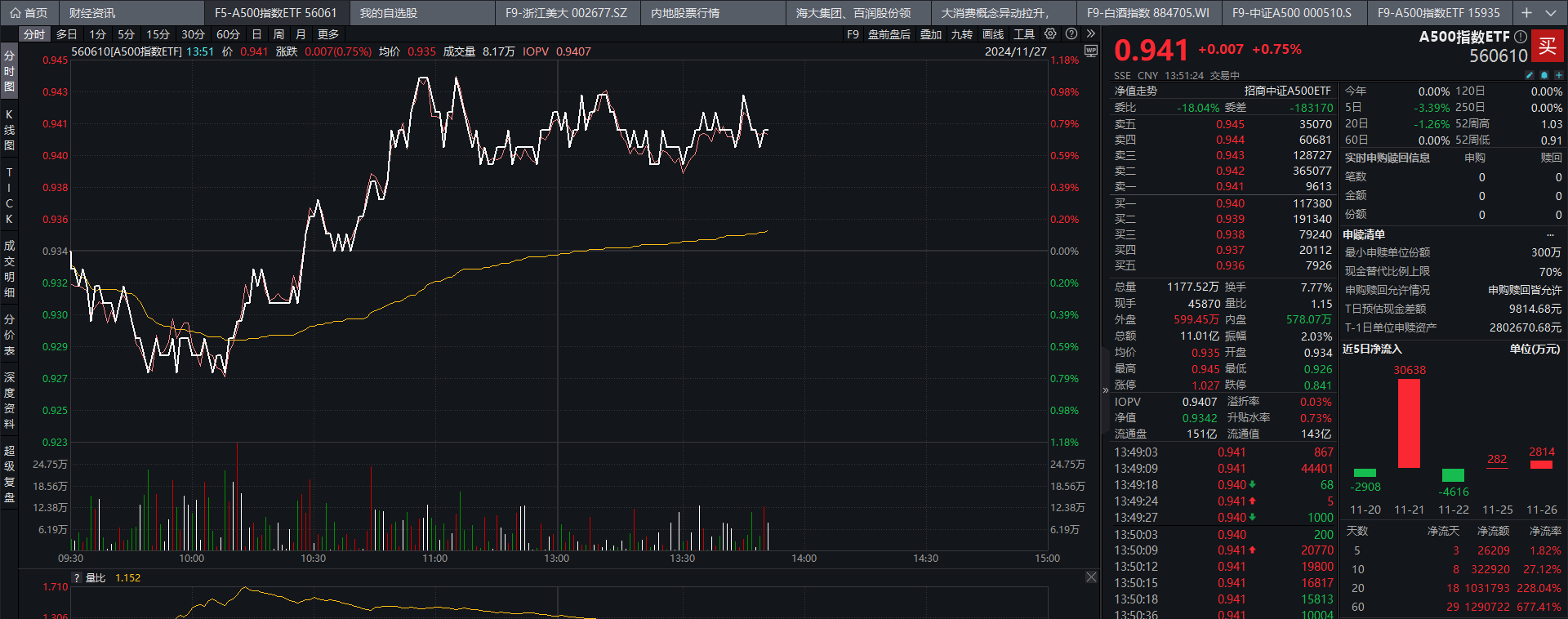This screenshot has width=1568, height=619.
Task: Switch chart to 日 daily period
Action: (256, 34)
